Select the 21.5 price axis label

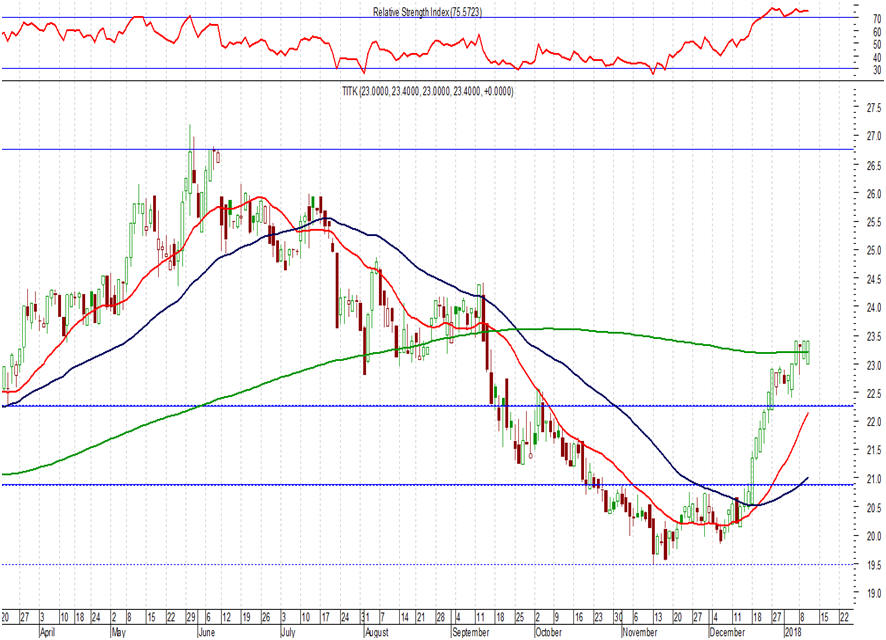click(874, 450)
